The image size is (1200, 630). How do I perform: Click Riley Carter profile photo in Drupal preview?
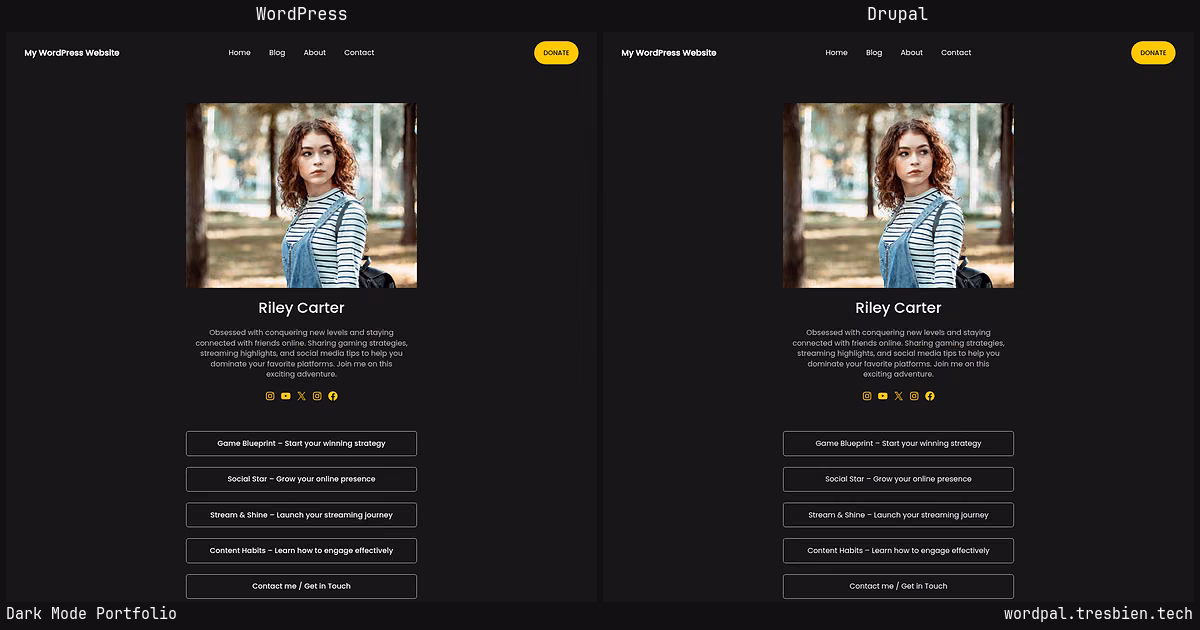pyautogui.click(x=898, y=196)
